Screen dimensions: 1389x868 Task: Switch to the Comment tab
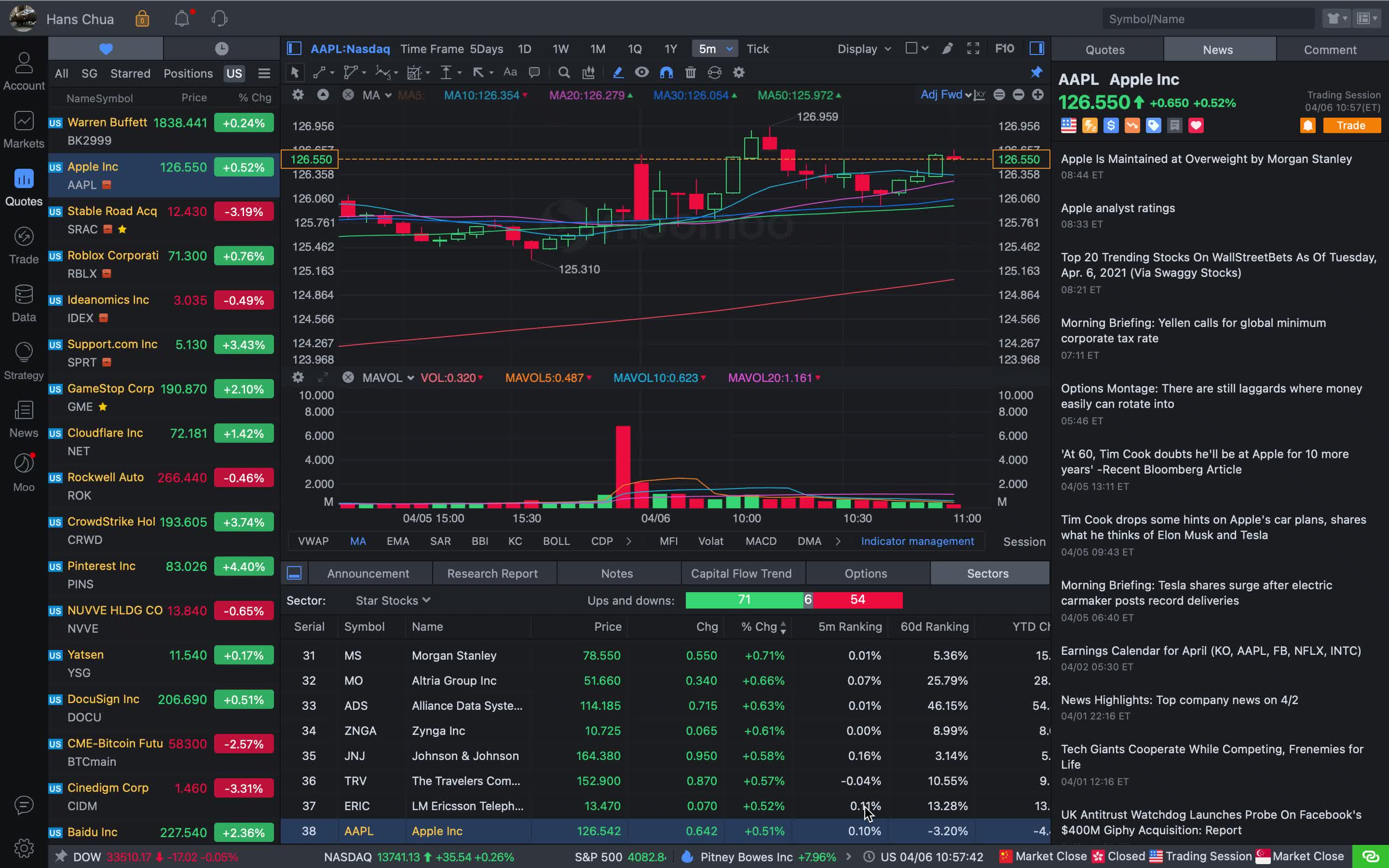click(1330, 49)
